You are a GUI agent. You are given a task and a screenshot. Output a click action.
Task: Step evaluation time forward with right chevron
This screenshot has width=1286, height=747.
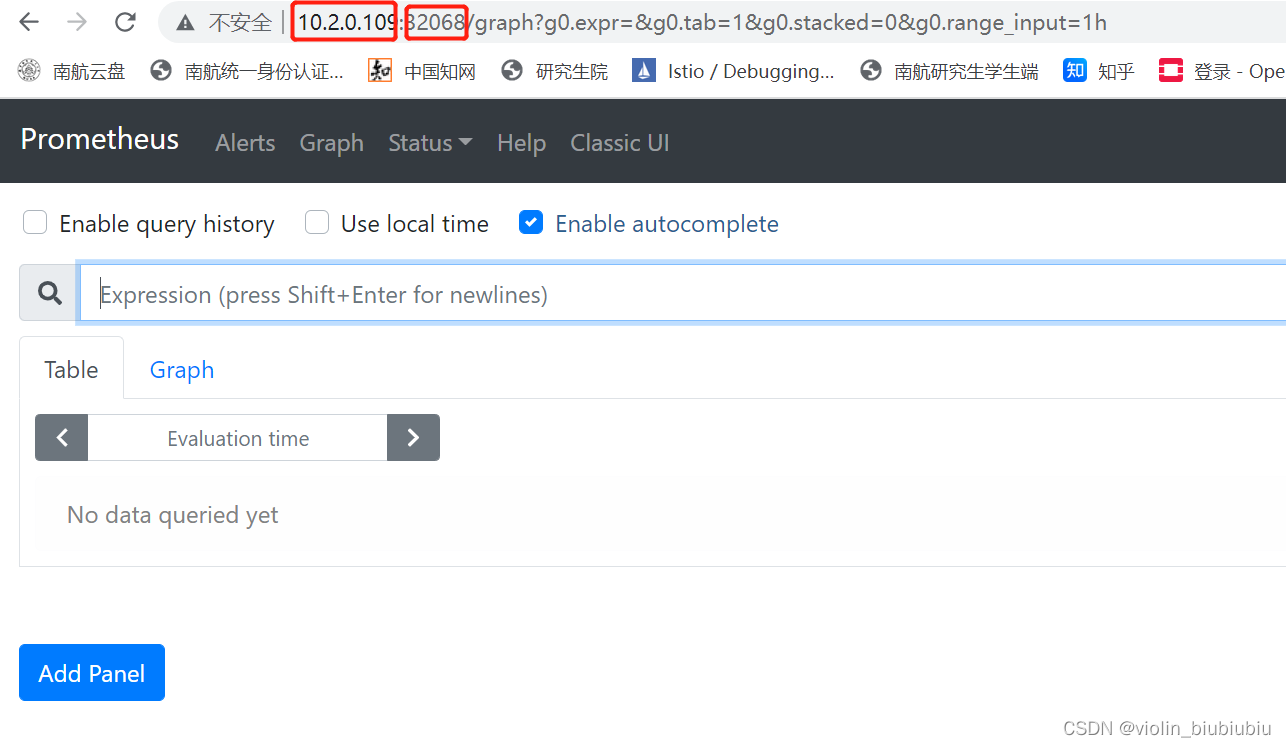(x=413, y=438)
